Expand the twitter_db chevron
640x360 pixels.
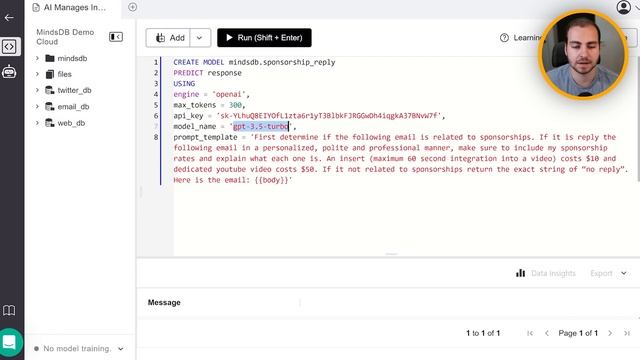(x=37, y=90)
